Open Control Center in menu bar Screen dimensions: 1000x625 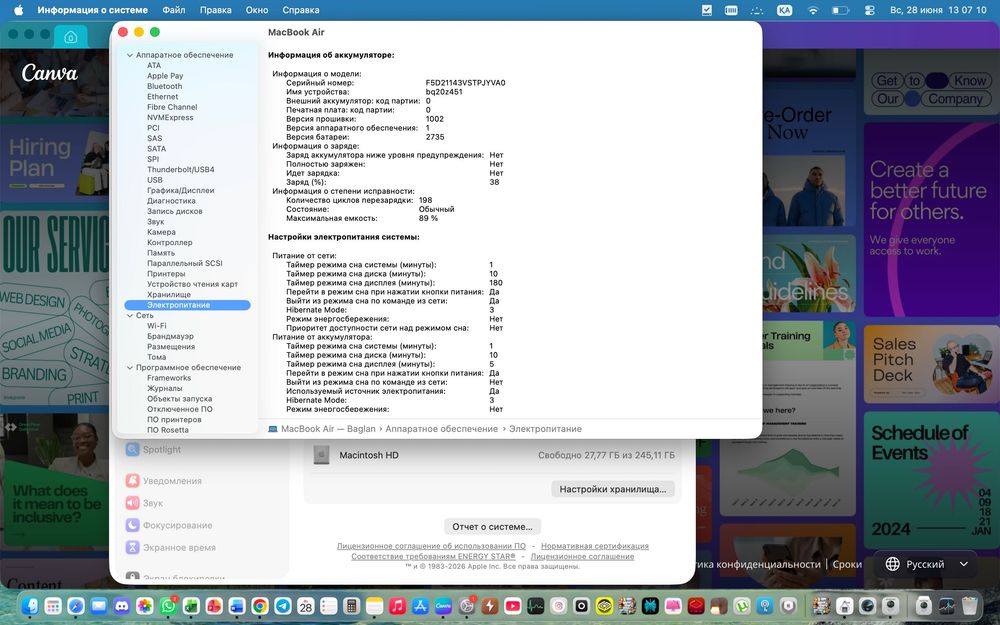(869, 10)
